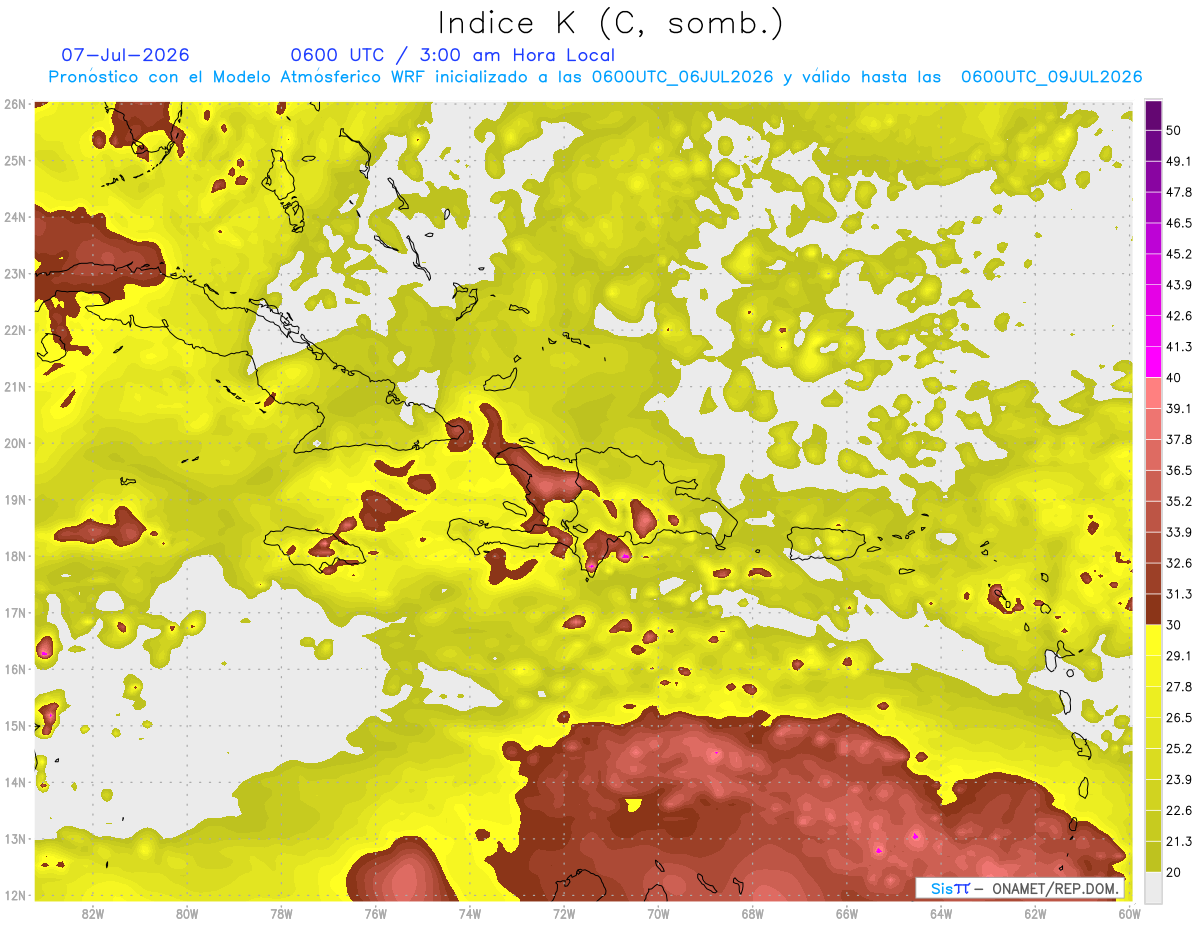Screen dimensions: 1200x927
Task: Click the colorbar value 40
Action: (1175, 378)
